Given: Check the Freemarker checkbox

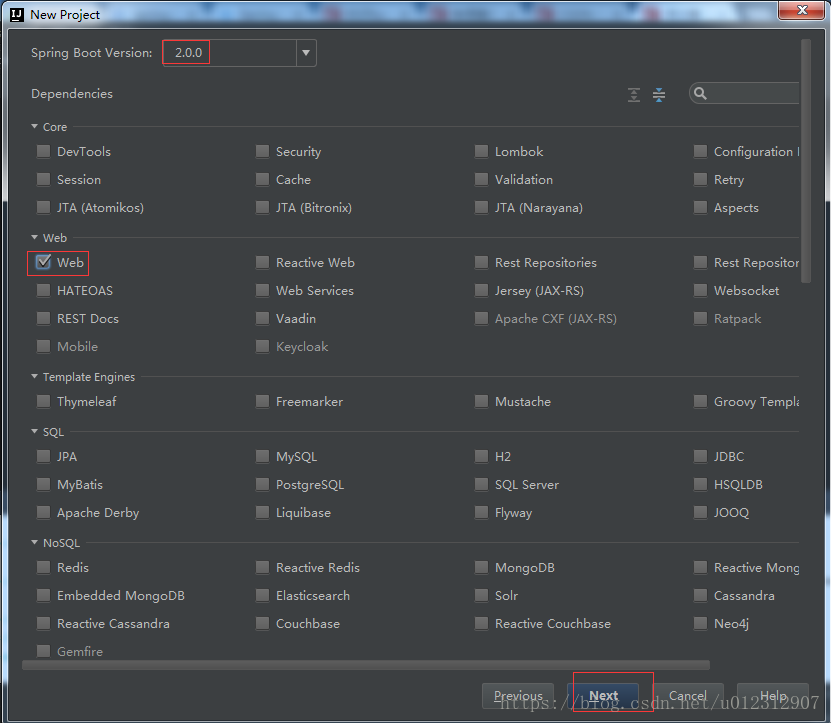Looking at the screenshot, I should click(262, 401).
